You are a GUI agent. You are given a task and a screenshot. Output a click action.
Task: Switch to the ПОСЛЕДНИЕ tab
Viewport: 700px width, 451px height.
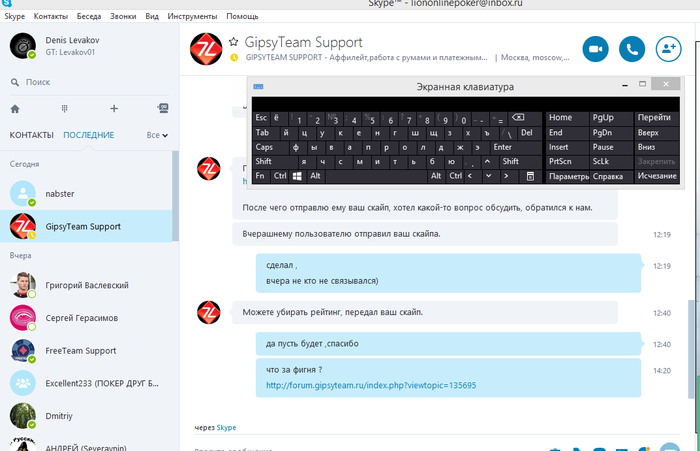(89, 135)
